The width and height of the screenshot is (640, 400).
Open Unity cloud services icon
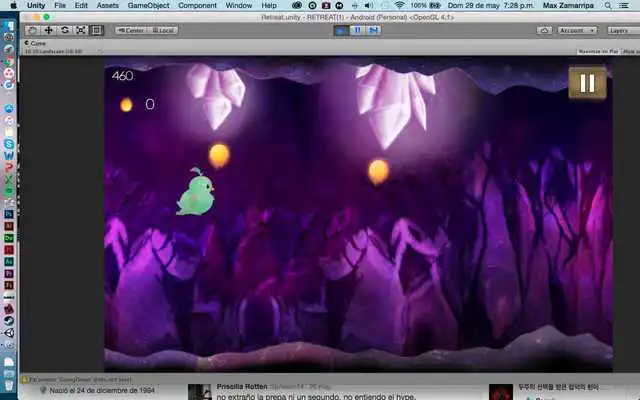point(544,31)
